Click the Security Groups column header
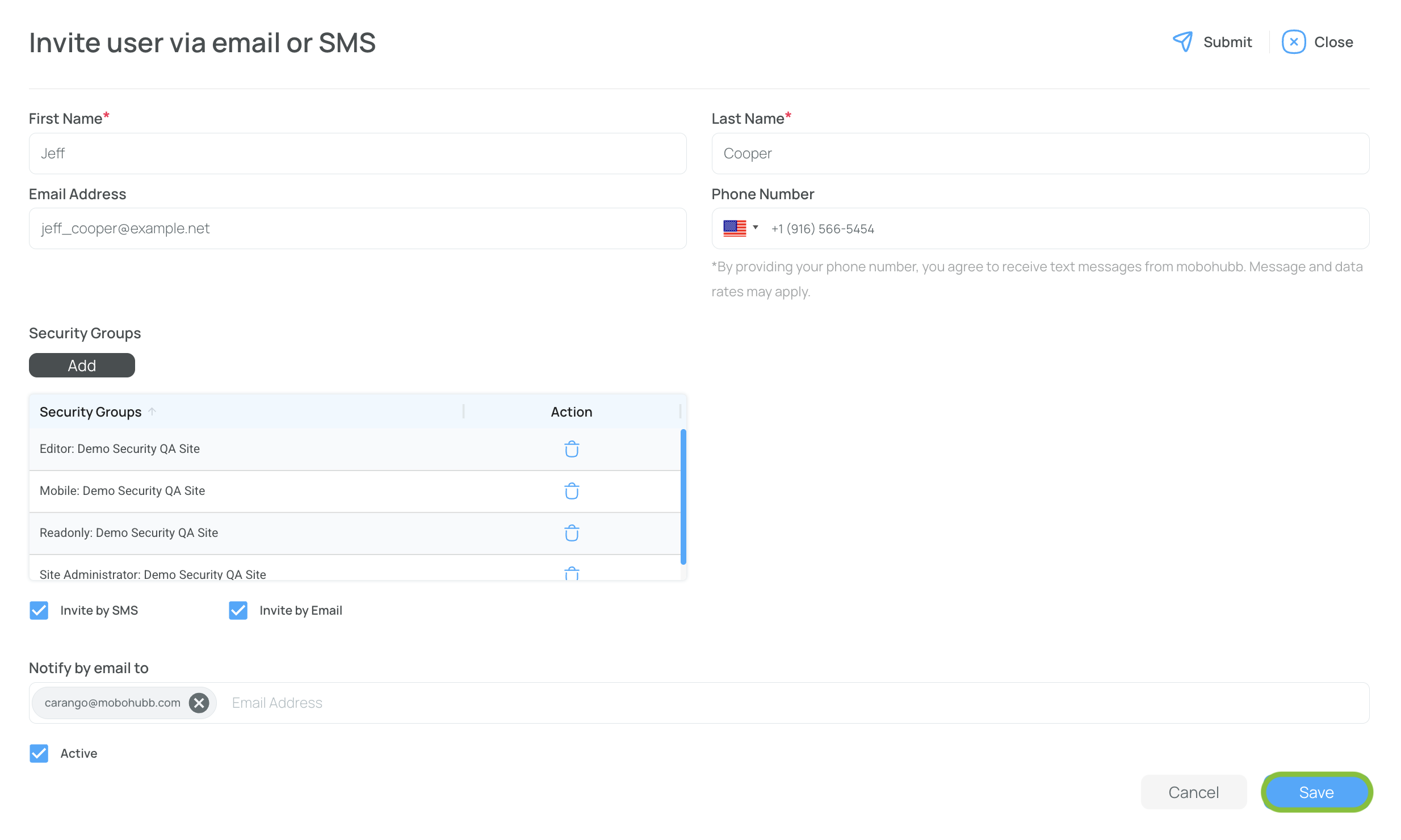1401x840 pixels. (x=91, y=411)
